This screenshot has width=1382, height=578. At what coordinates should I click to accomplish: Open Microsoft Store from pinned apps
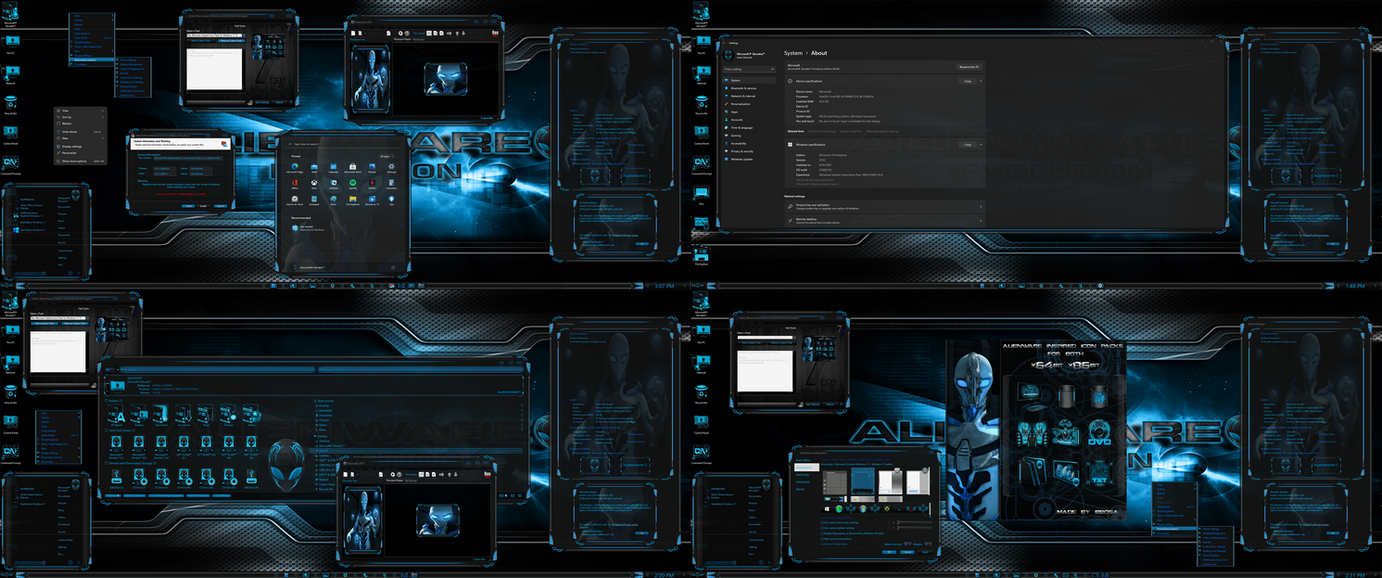coord(353,167)
